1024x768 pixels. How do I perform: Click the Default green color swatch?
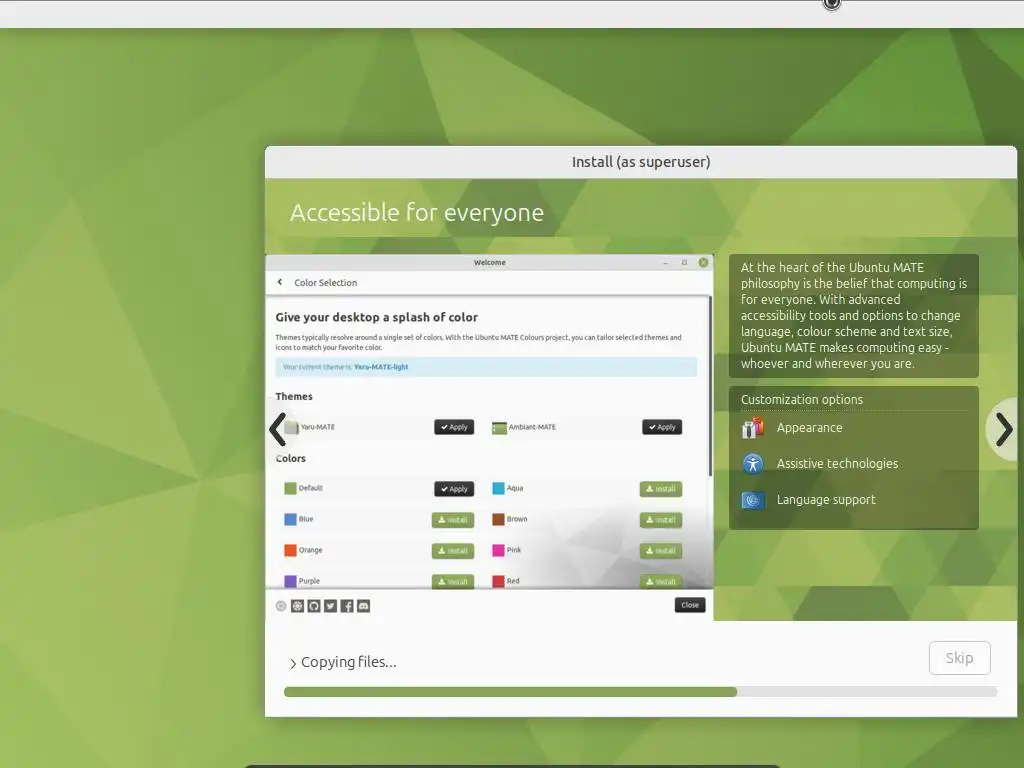click(x=291, y=488)
